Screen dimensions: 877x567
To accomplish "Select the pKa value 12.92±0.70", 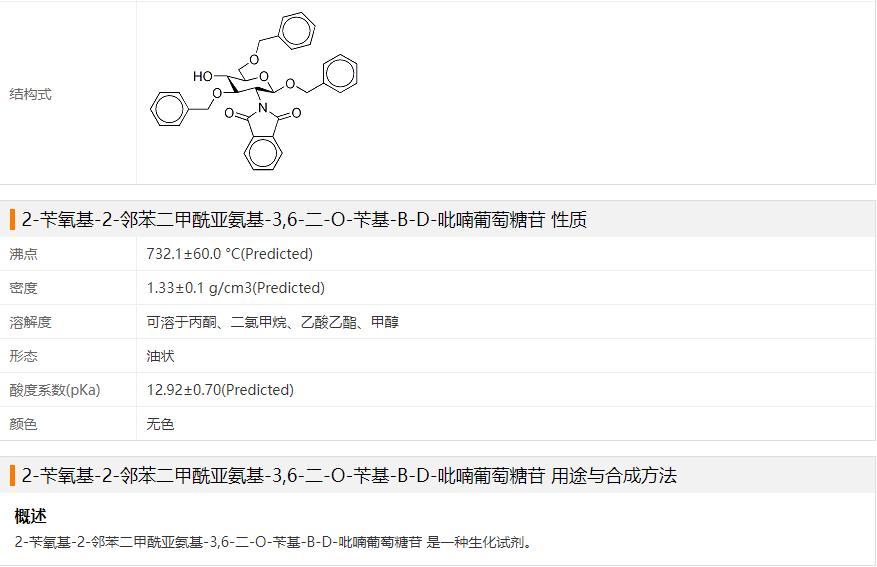I will (x=220, y=390).
